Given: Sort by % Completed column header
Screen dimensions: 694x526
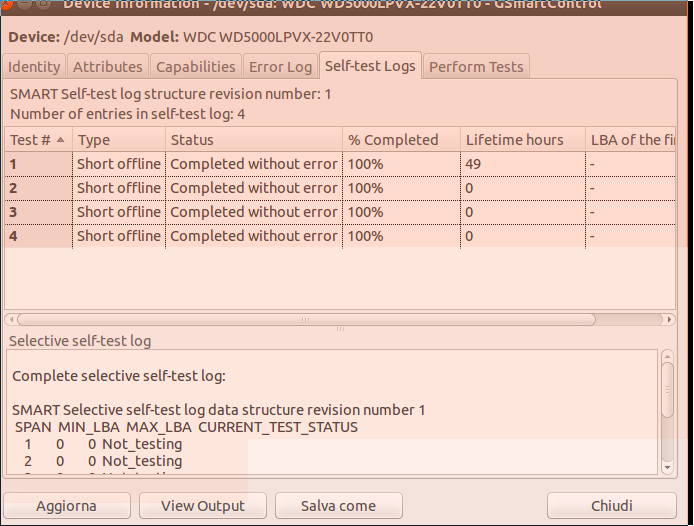Looking at the screenshot, I should coord(401,140).
